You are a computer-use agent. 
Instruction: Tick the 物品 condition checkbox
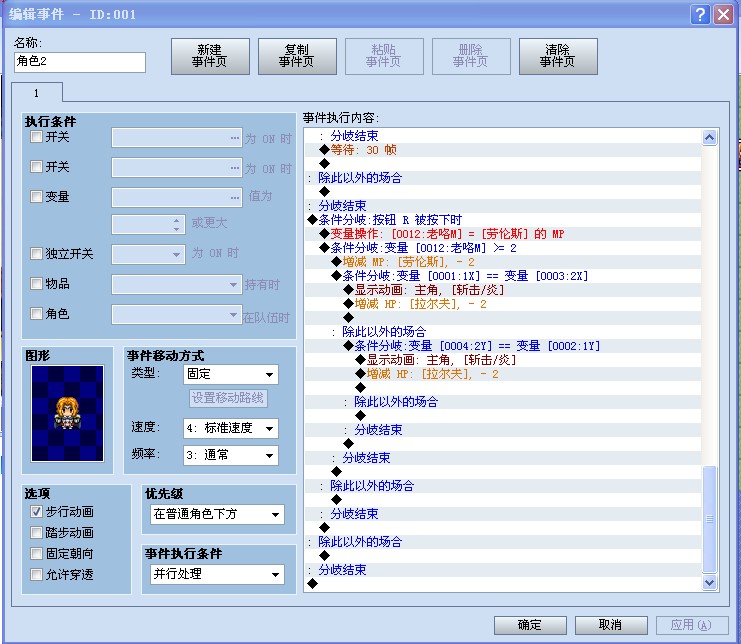coord(36,283)
